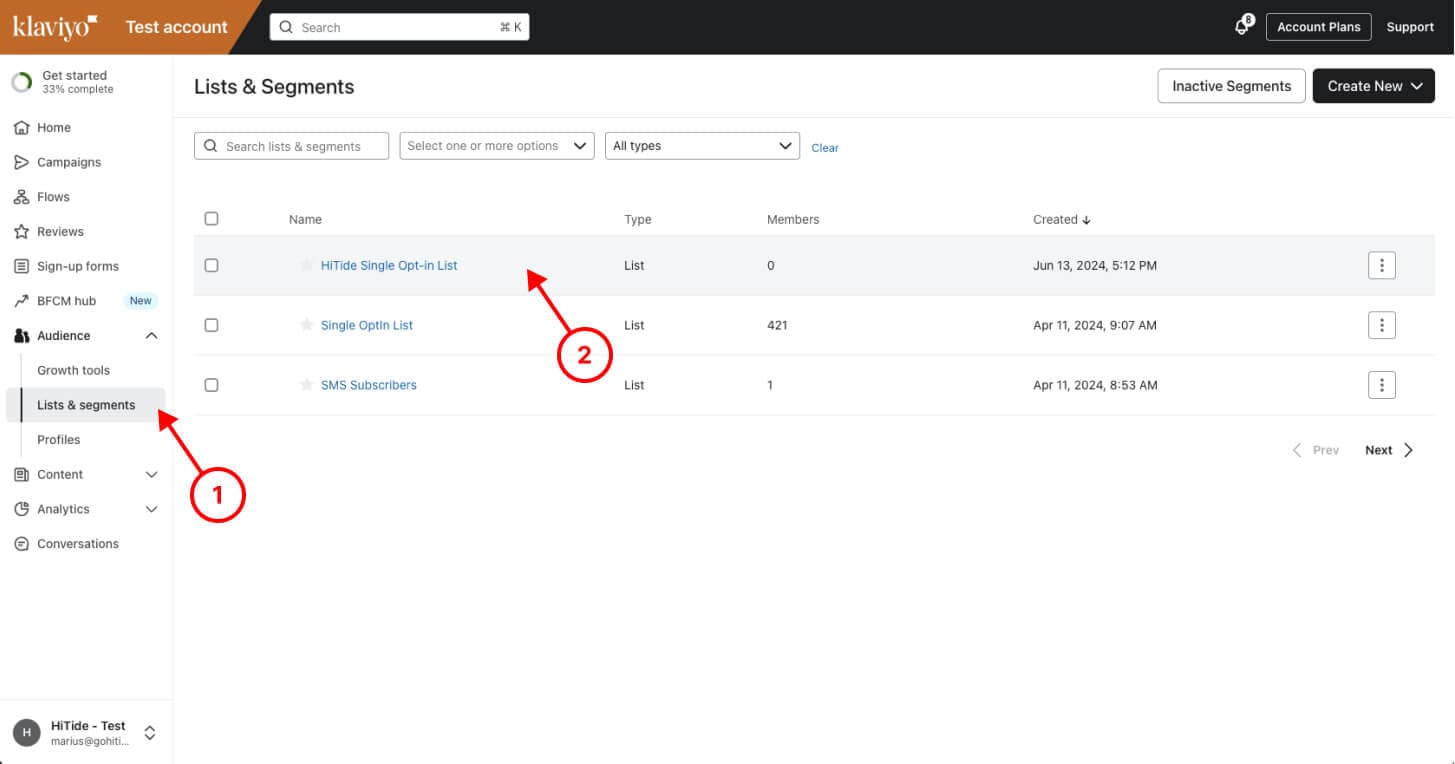The image size is (1455, 764).
Task: Click the Campaigns paper-plane icon
Action: click(21, 162)
